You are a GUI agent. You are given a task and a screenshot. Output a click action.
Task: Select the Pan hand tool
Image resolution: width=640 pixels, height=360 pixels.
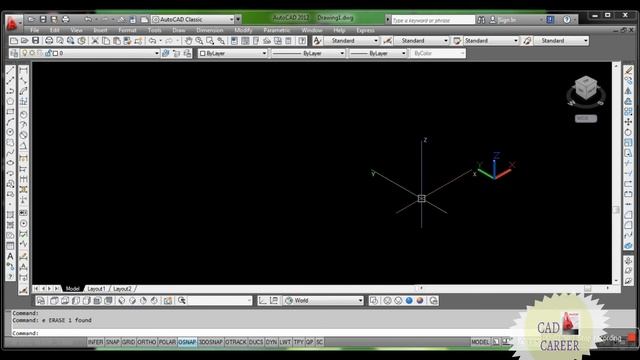click(188, 41)
